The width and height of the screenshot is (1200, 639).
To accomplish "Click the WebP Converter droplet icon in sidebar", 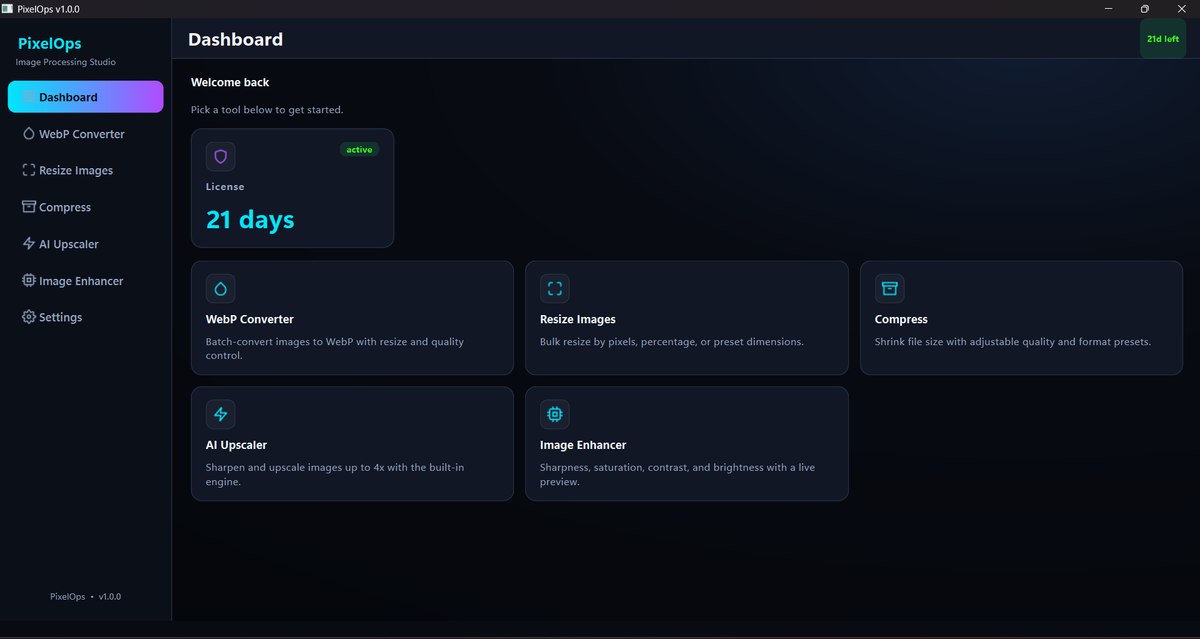I will tap(29, 134).
